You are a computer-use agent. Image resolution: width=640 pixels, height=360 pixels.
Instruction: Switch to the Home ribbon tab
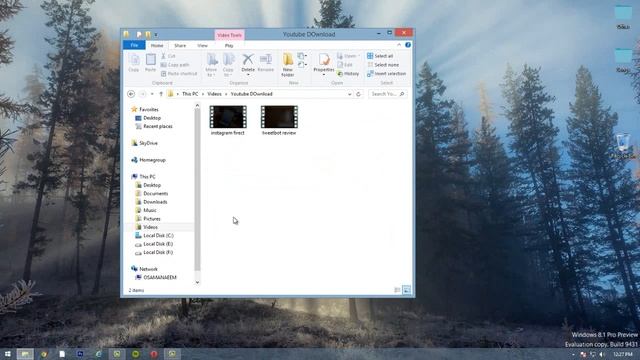[x=157, y=46]
